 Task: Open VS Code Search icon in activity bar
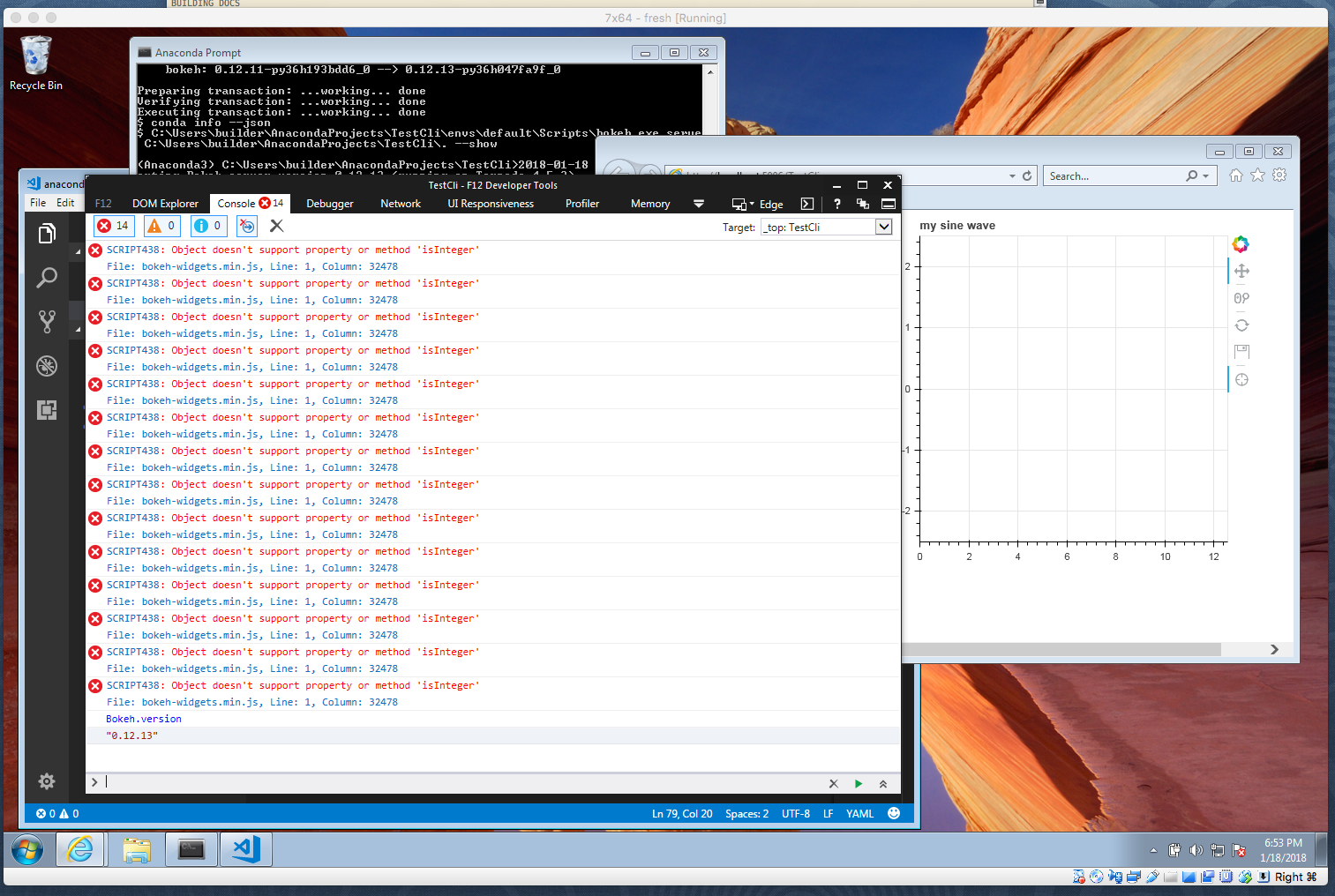click(47, 278)
